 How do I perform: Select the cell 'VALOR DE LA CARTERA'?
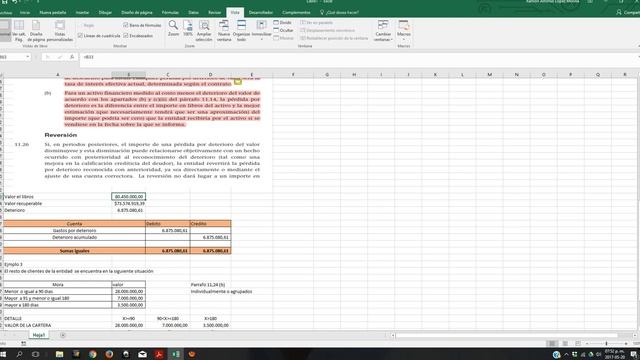click(x=57, y=326)
